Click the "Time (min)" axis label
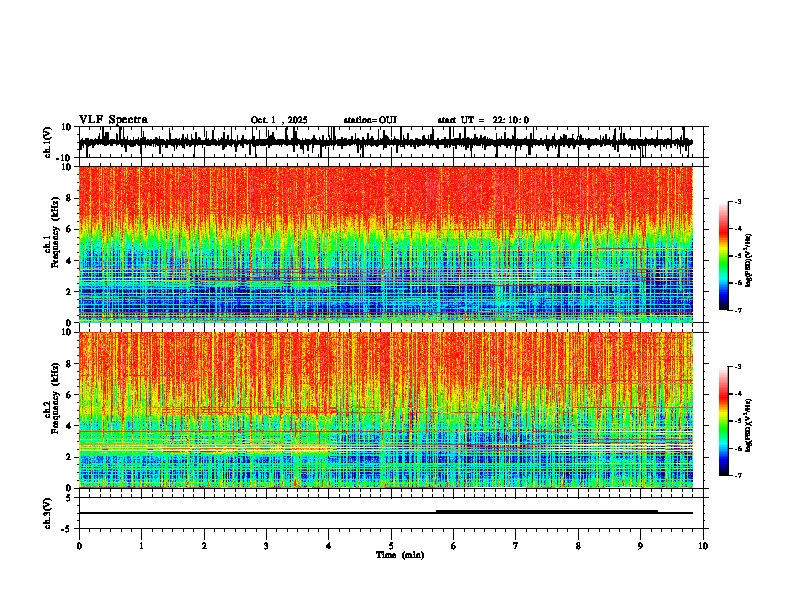Screen dimensions: 792x612 [400, 555]
